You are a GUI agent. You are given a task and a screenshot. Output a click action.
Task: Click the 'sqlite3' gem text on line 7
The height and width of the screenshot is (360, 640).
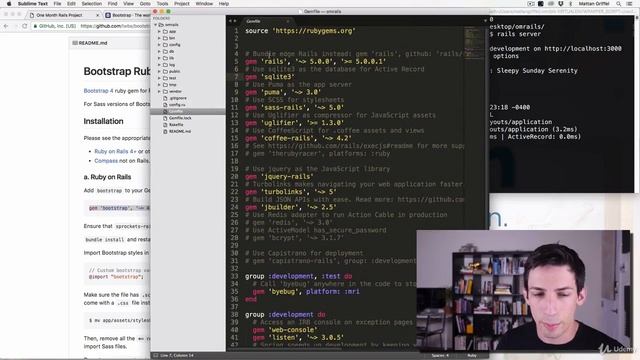[x=277, y=77]
